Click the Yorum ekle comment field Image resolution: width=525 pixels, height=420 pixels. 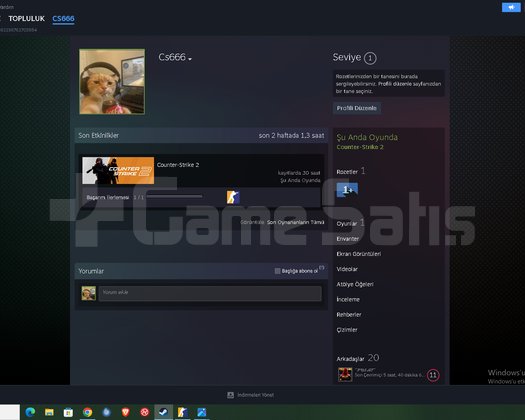210,293
